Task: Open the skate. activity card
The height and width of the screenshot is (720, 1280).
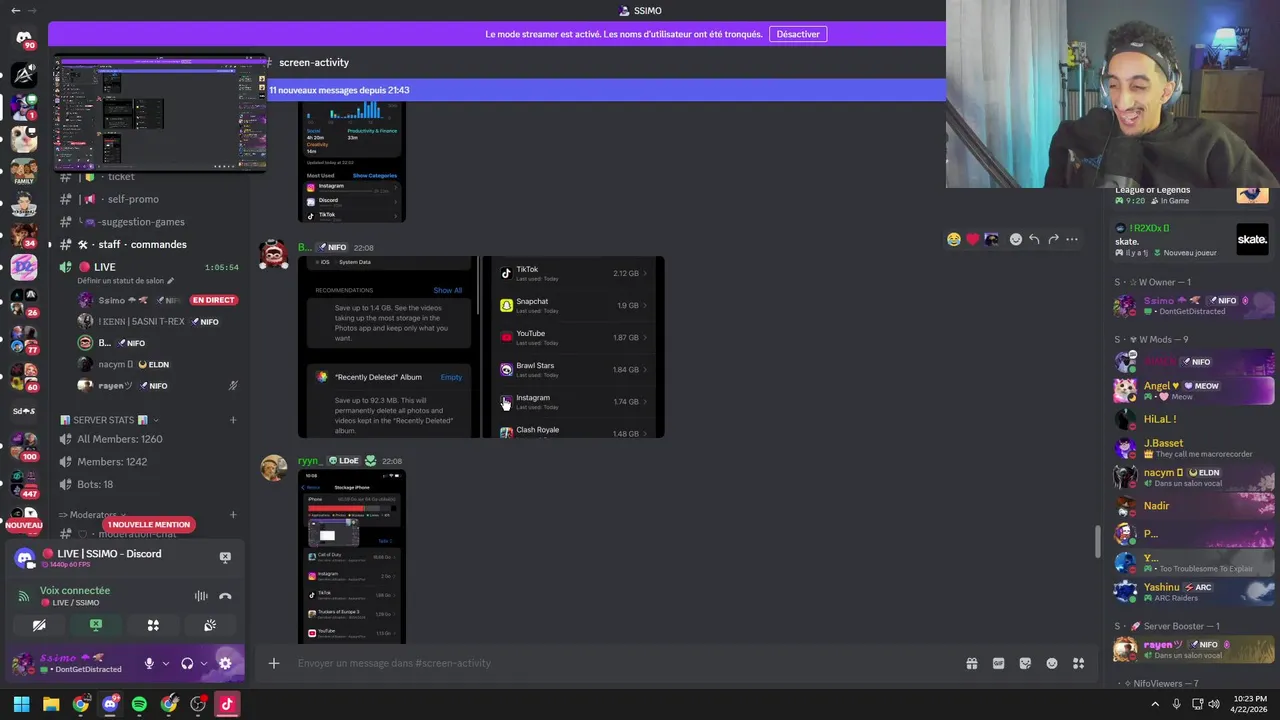Action: click(1192, 240)
